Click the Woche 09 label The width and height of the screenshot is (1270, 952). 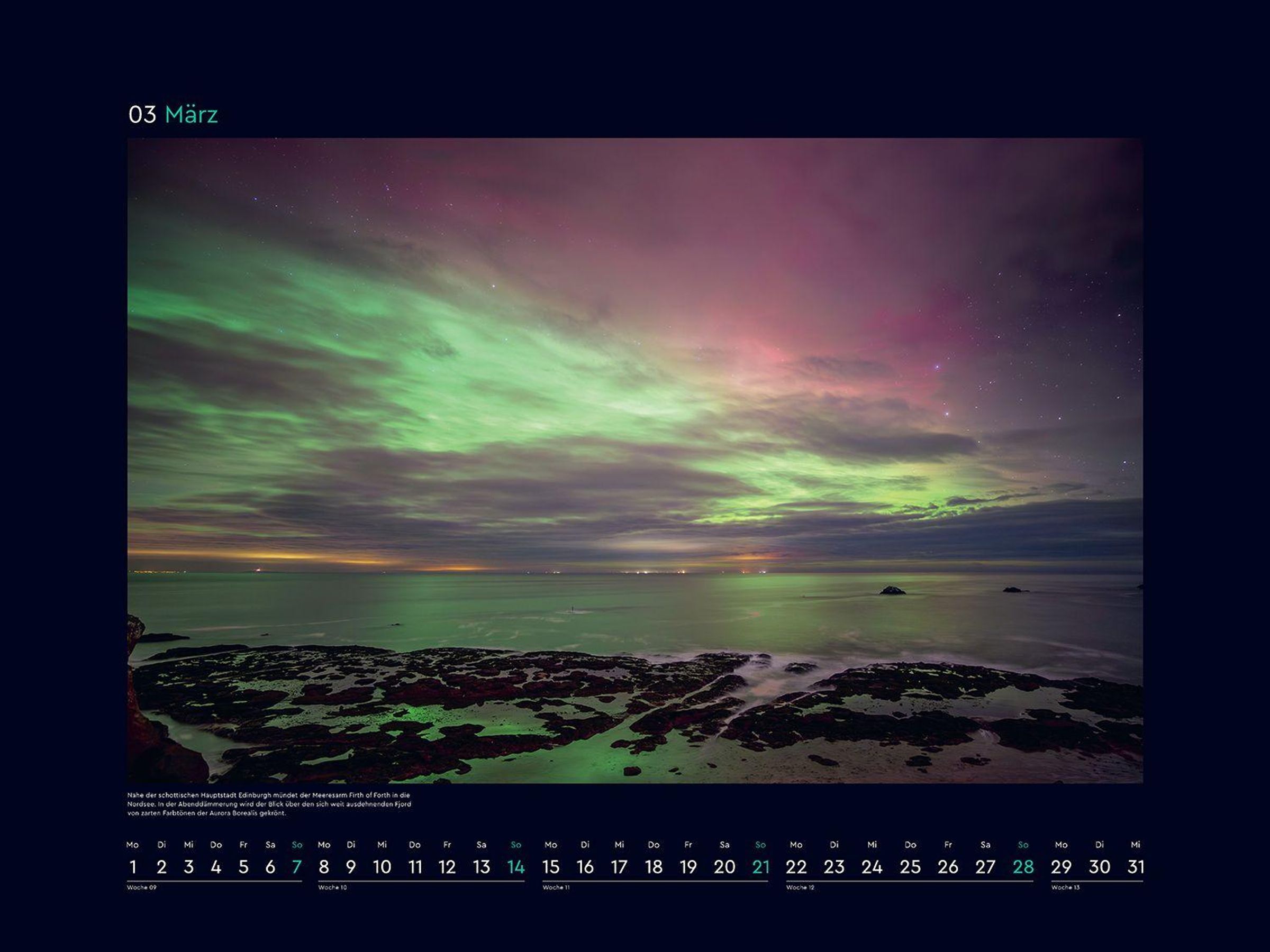141,887
